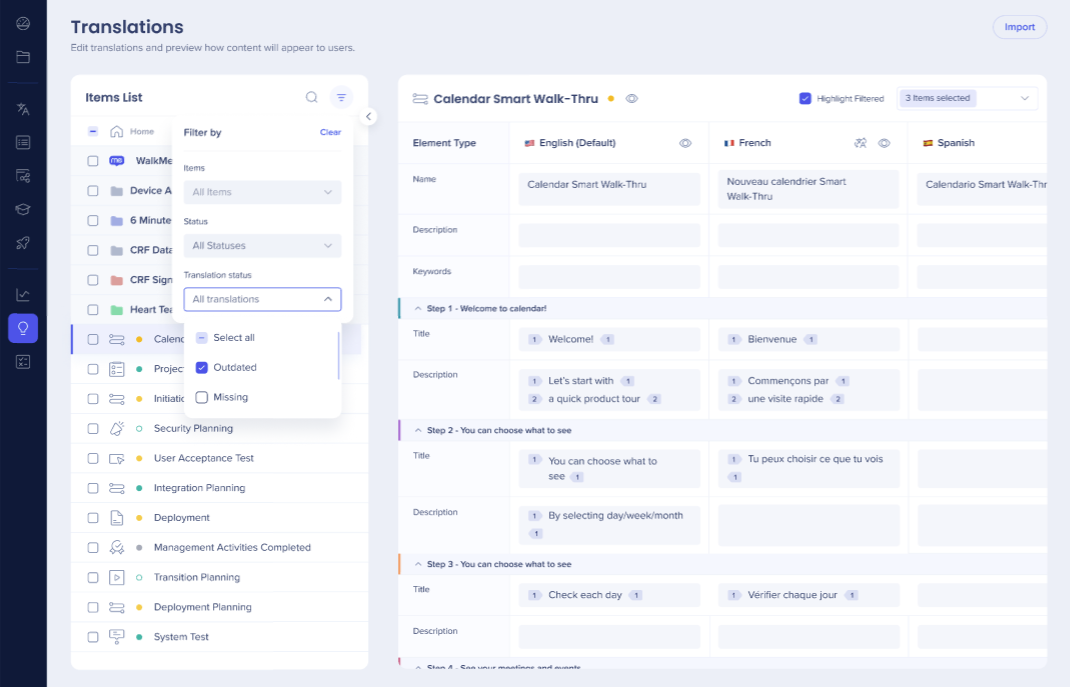Image resolution: width=1070 pixels, height=687 pixels.
Task: Check the Missing translation status option
Action: (x=202, y=397)
